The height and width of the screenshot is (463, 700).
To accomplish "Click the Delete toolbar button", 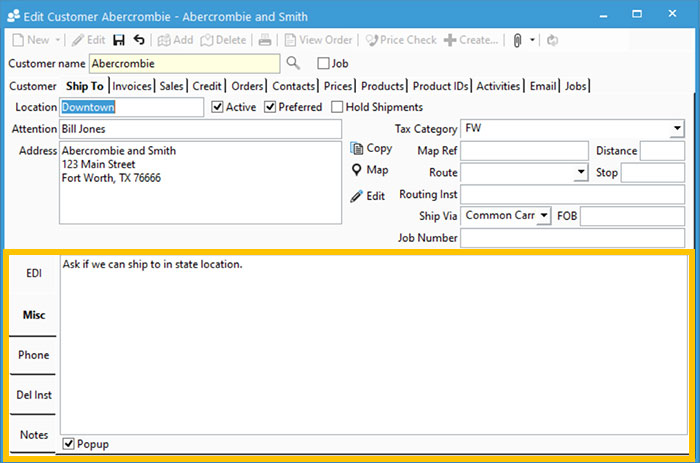I will (x=223, y=40).
